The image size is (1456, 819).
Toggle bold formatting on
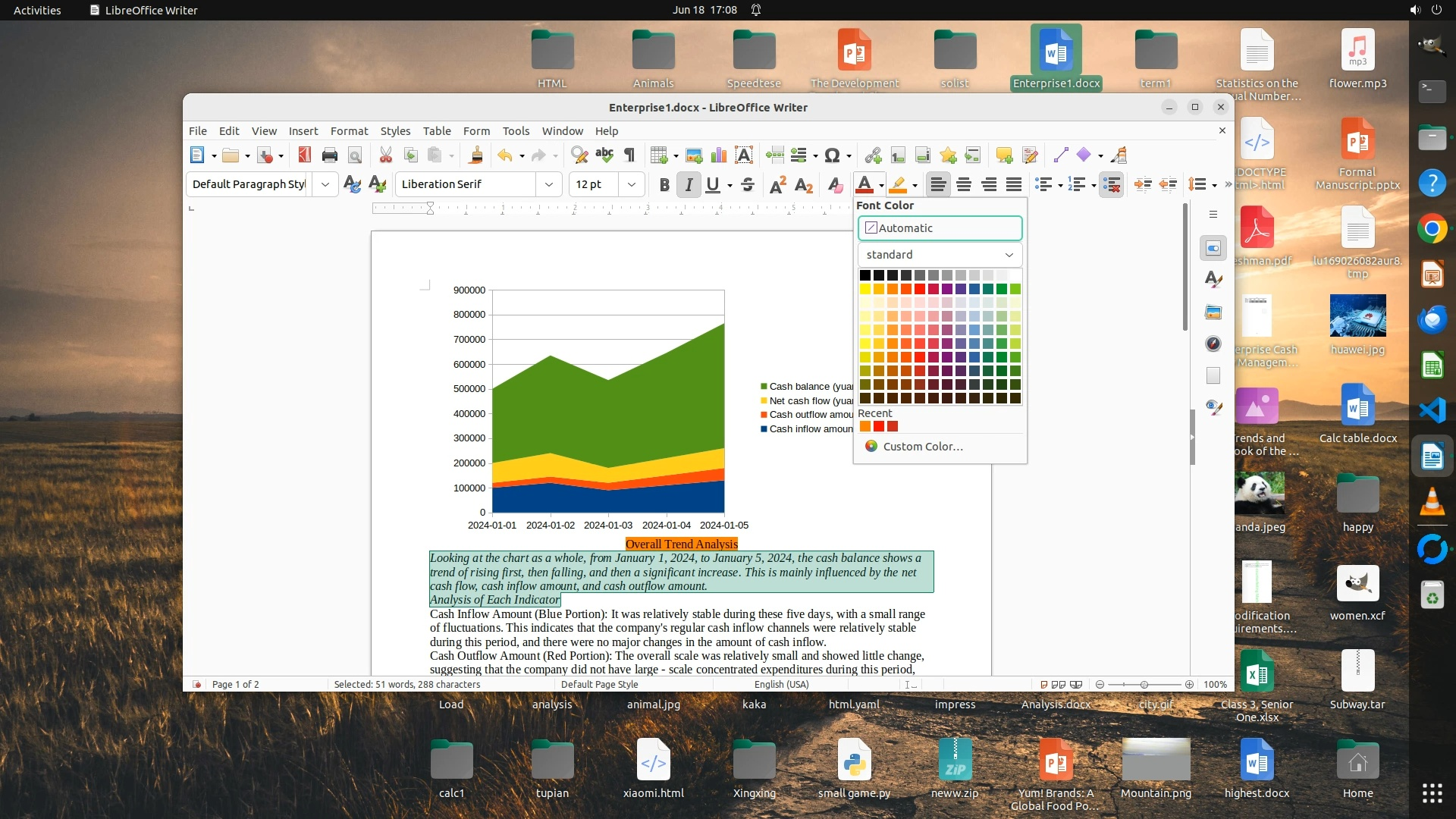[664, 184]
